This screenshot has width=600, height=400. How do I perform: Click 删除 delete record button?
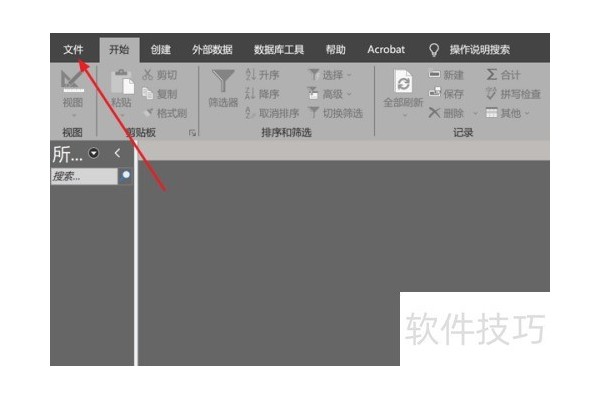coord(446,113)
